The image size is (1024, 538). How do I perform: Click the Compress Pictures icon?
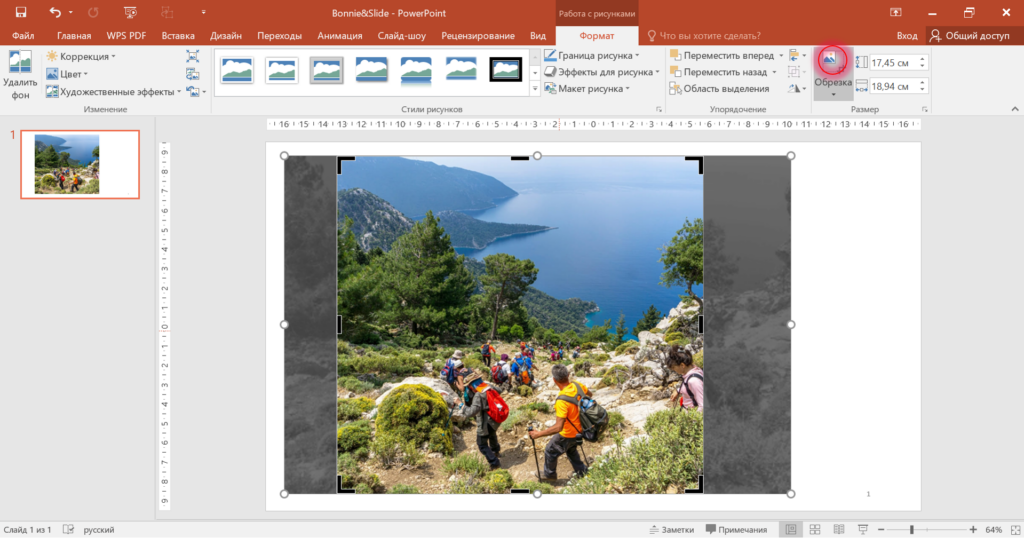tap(193, 56)
